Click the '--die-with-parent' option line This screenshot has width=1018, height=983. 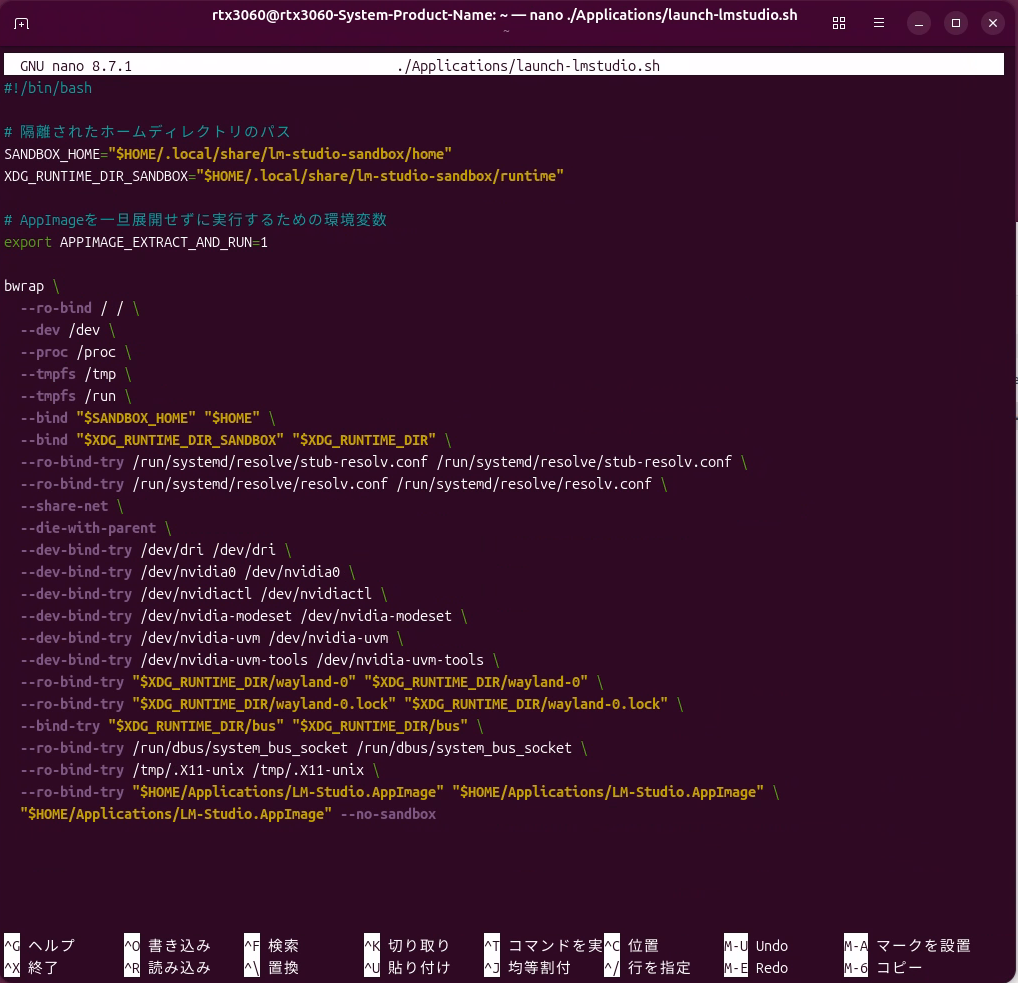tap(95, 529)
